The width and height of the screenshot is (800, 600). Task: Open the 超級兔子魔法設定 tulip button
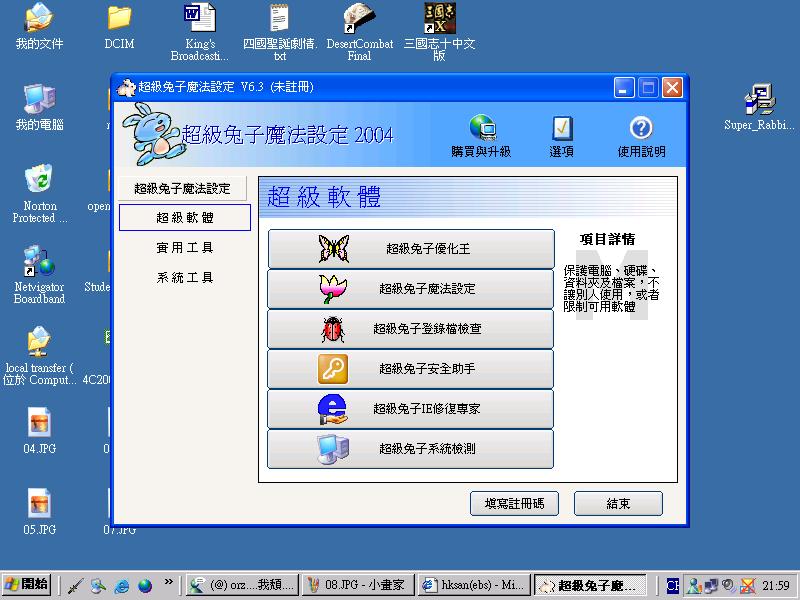click(411, 289)
